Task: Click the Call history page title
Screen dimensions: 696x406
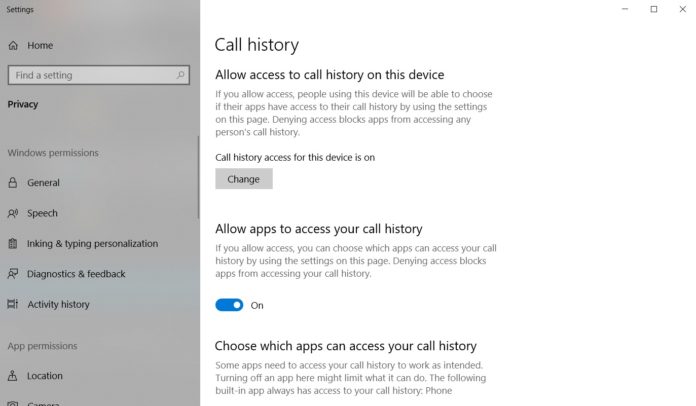Action: [x=257, y=45]
